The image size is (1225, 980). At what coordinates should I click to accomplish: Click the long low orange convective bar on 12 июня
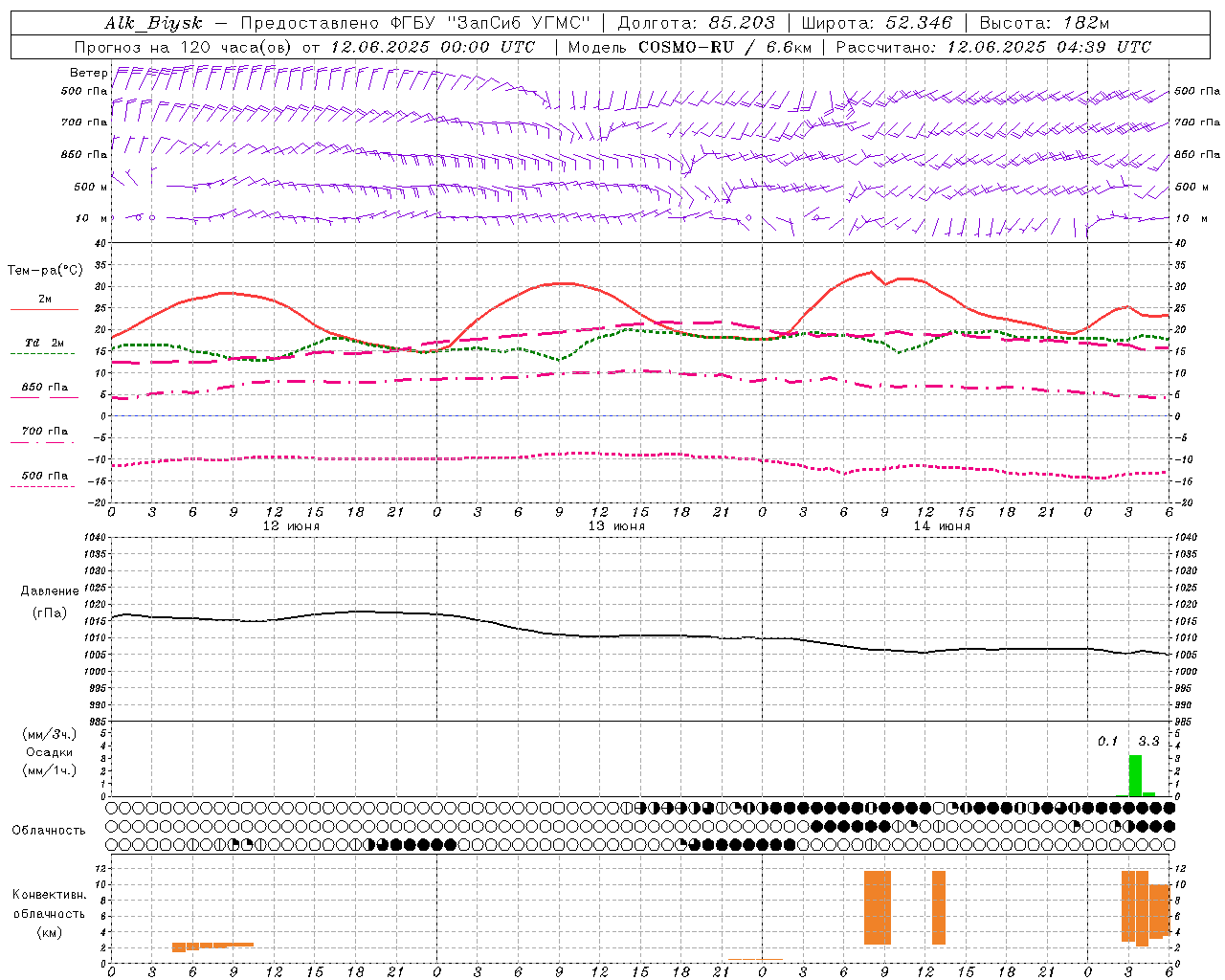(x=212, y=947)
